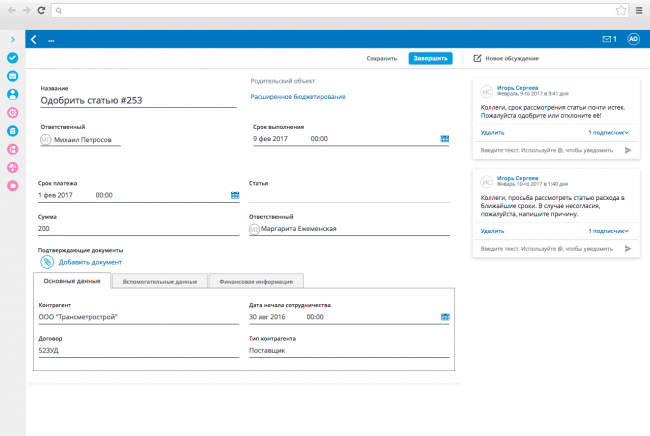Click the briefcase icon in left sidebar
This screenshot has height=436, width=650.
[x=13, y=76]
